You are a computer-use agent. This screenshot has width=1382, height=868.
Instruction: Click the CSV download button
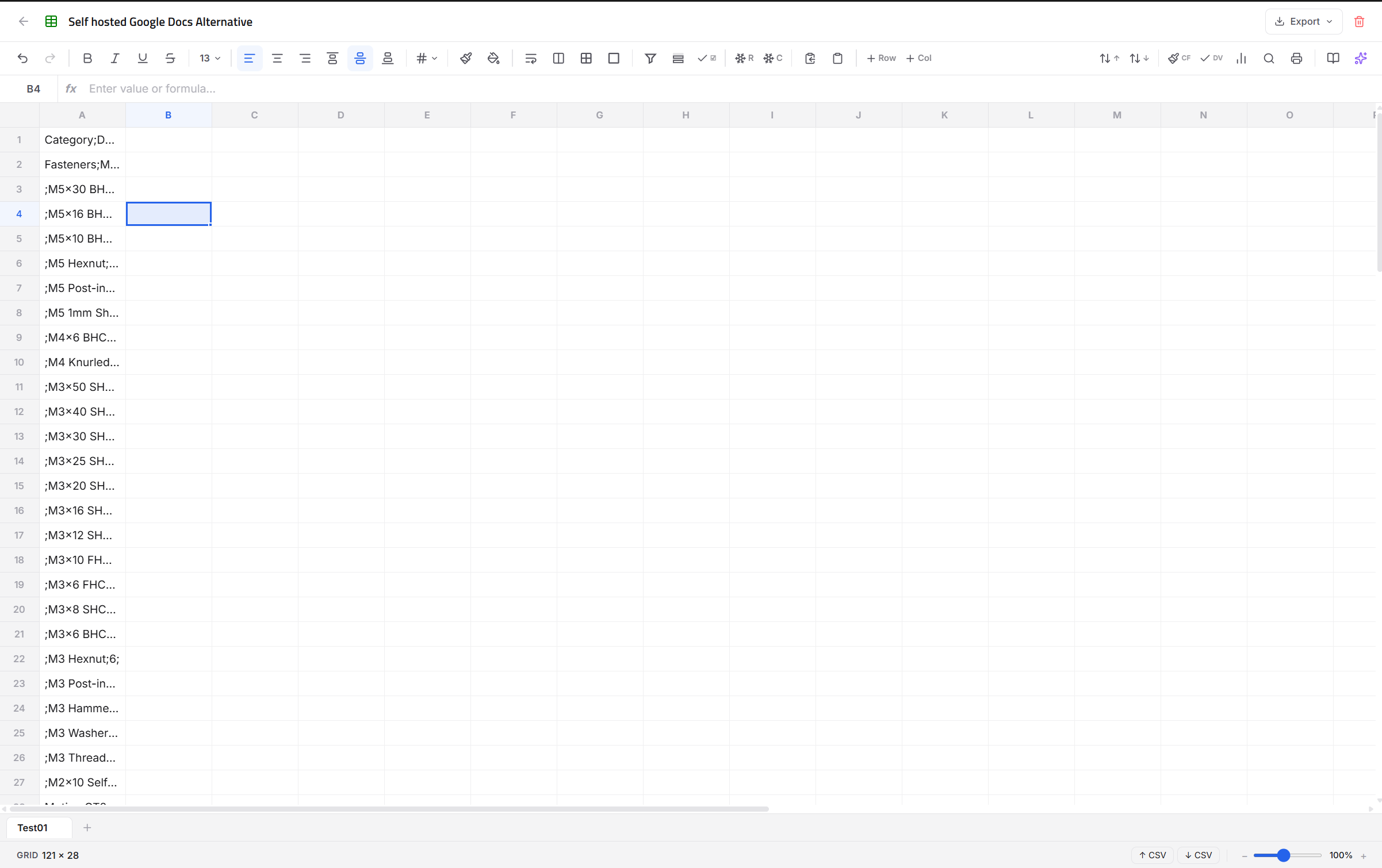point(1198,855)
